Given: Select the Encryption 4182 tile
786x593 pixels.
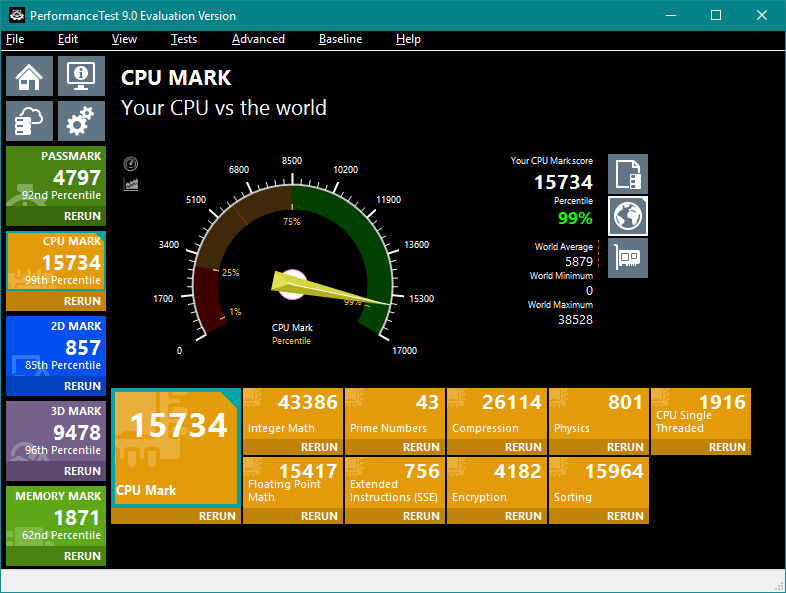Looking at the screenshot, I should 497,483.
